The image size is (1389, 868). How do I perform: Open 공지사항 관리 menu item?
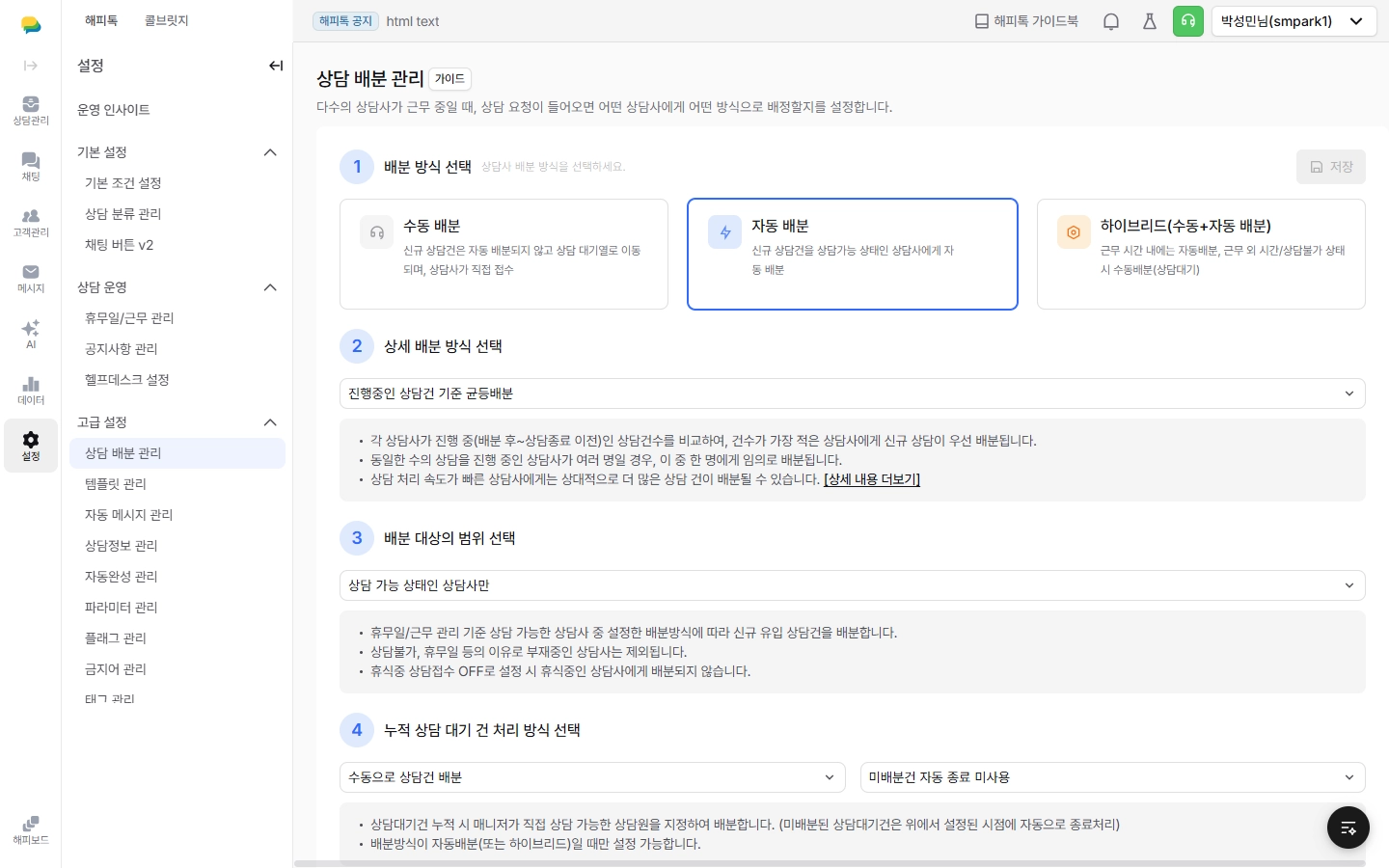click(177, 349)
